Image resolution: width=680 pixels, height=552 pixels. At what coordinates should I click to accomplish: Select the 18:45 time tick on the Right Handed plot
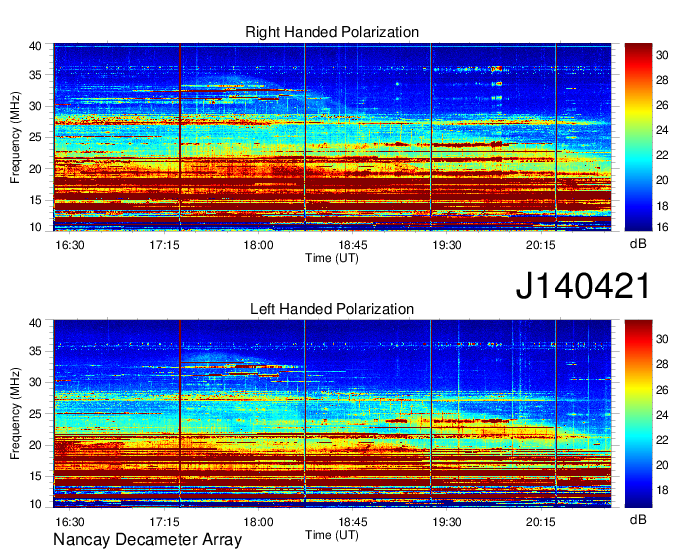[x=353, y=245]
